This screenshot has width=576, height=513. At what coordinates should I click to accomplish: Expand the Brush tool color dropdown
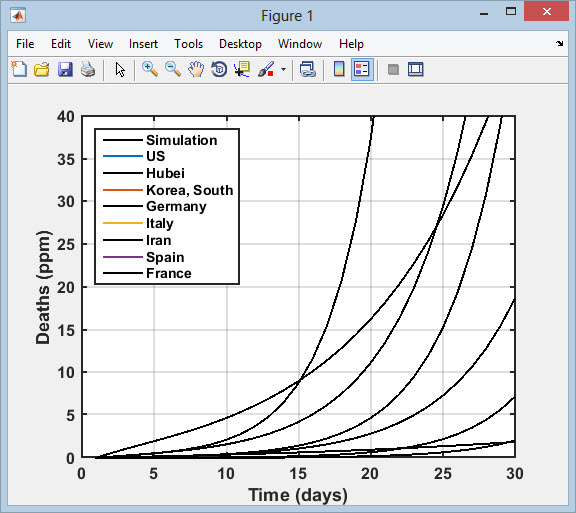tap(283, 69)
